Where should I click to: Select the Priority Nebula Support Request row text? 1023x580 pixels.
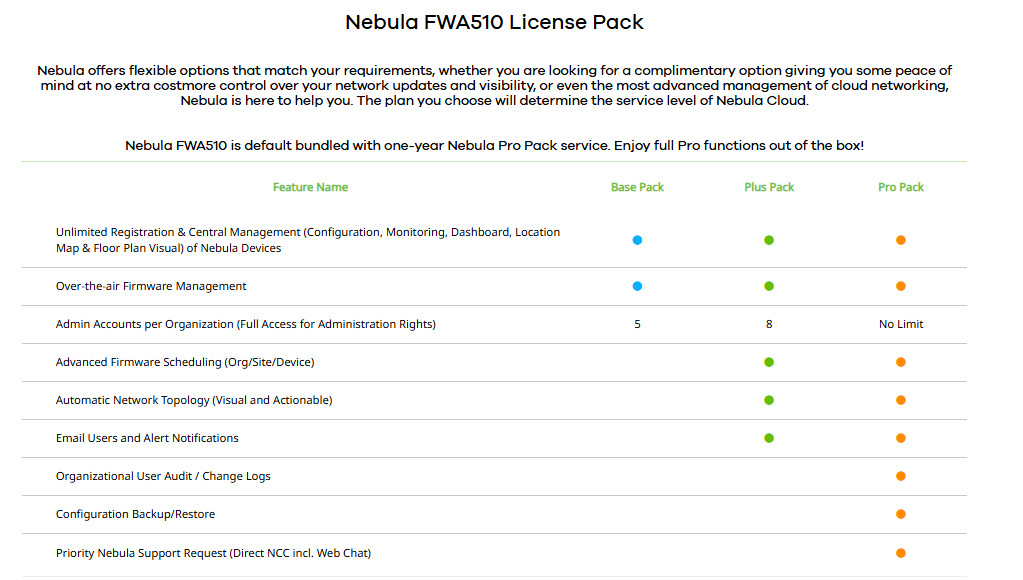point(213,553)
